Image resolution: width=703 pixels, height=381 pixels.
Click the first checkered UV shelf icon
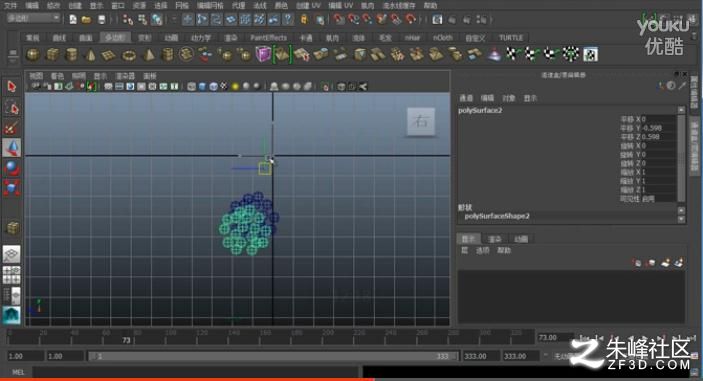tap(512, 55)
